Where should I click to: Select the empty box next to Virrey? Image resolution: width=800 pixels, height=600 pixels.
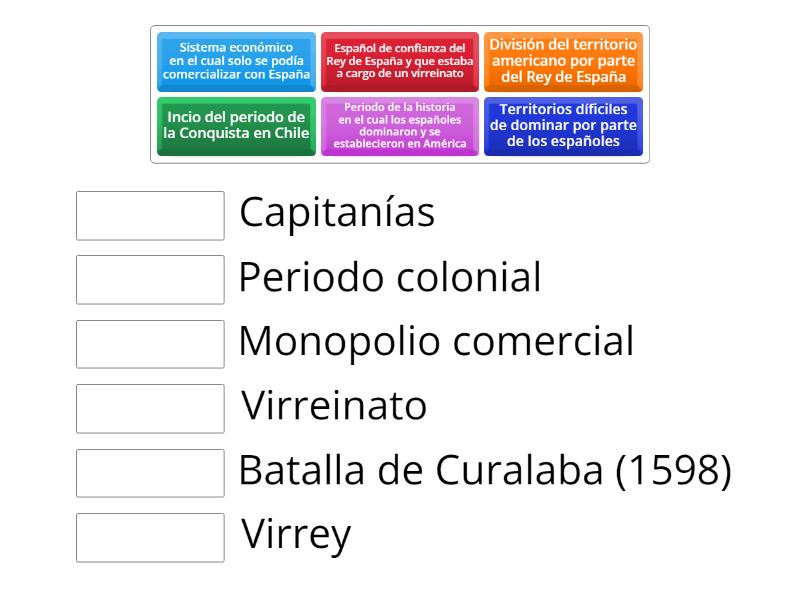[x=150, y=537]
